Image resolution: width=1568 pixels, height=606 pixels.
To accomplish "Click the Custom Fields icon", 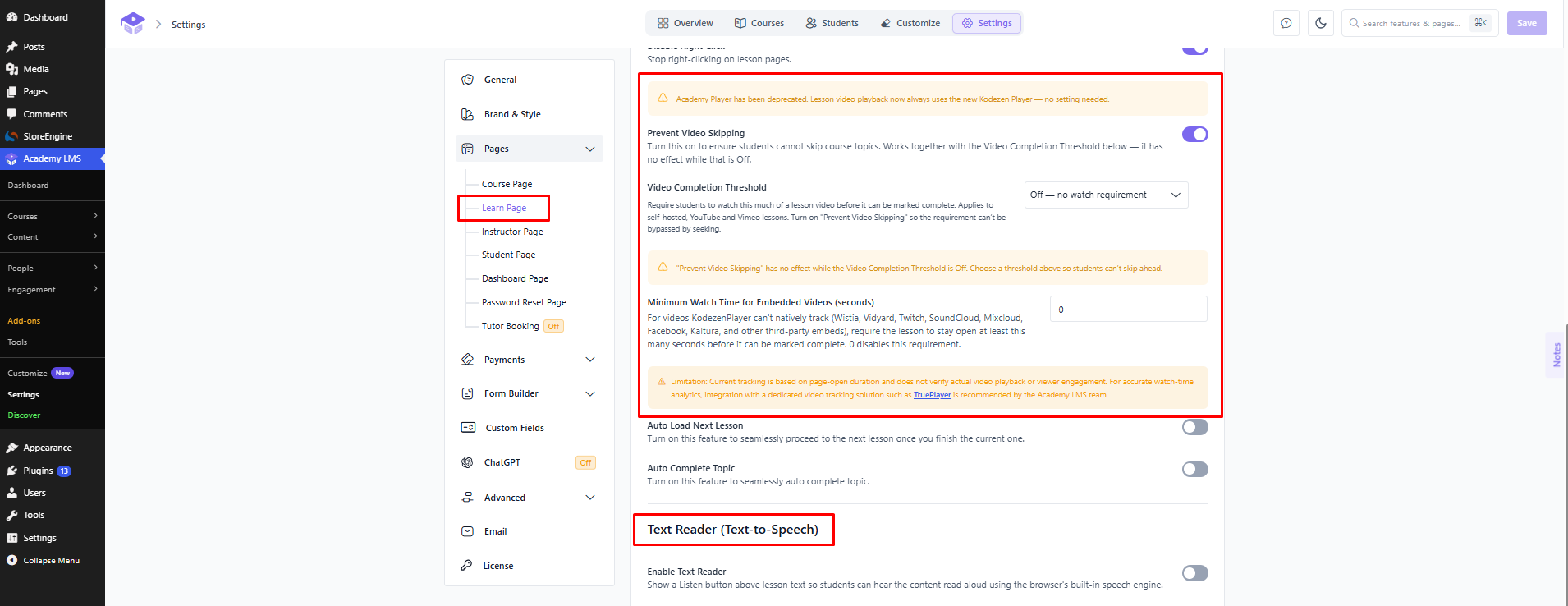I will 468,428.
